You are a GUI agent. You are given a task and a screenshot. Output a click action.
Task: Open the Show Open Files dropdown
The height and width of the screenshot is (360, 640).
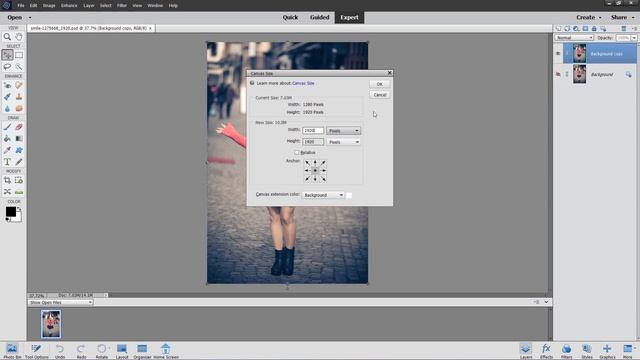coord(60,302)
